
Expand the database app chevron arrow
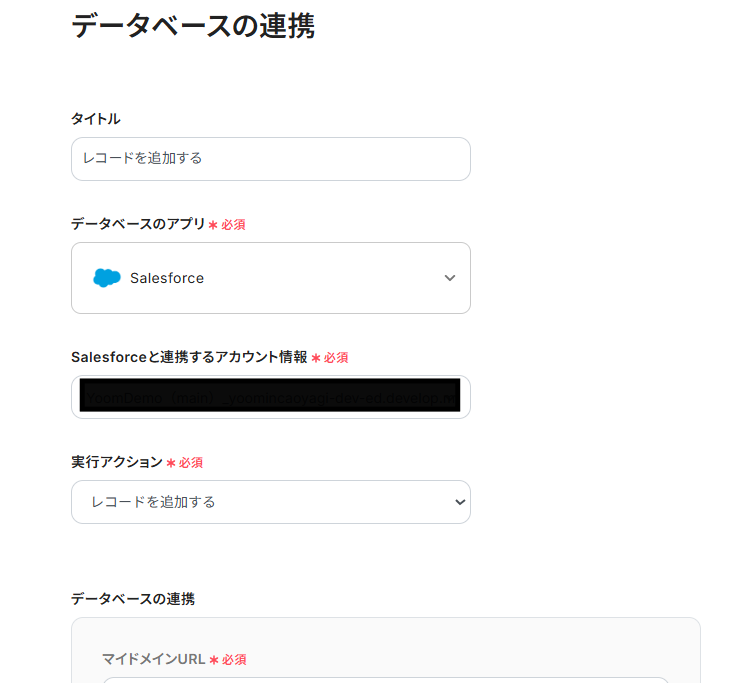click(450, 278)
